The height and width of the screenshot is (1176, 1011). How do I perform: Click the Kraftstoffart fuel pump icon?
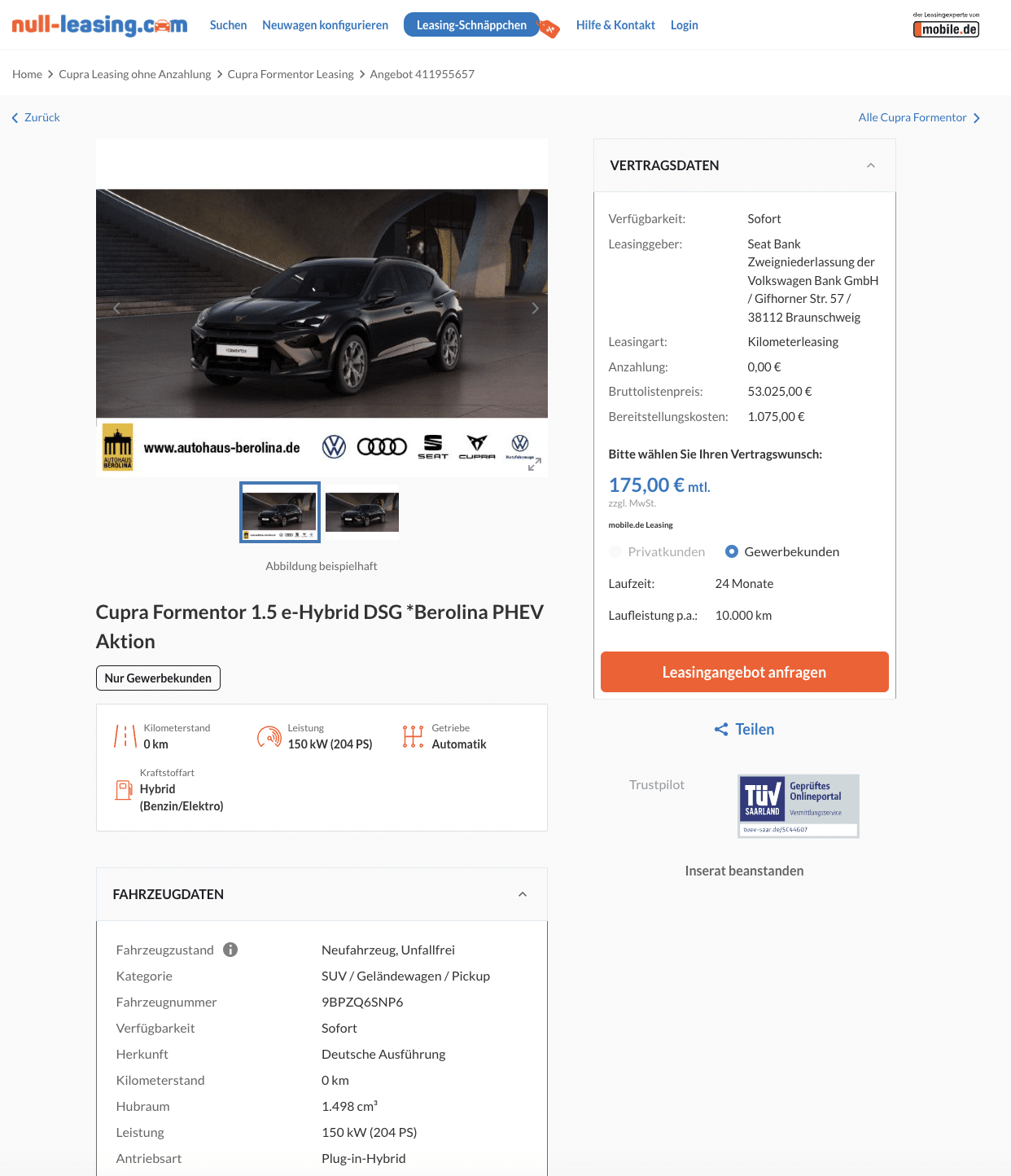(124, 790)
